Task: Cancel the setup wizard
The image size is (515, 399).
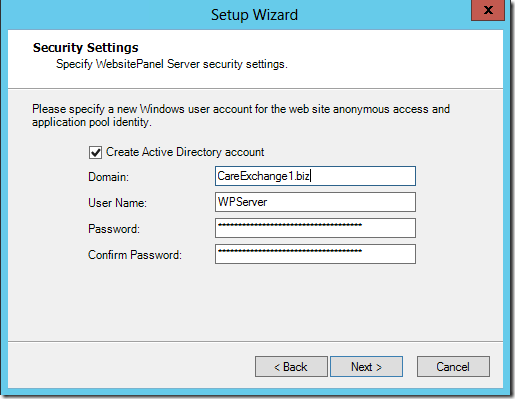Action: click(x=453, y=367)
